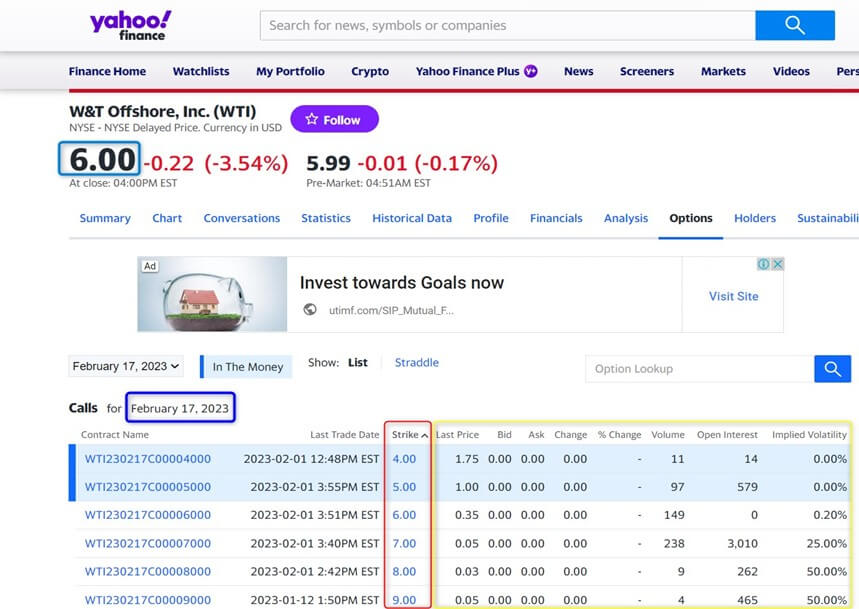Open News in navigation bar
The height and width of the screenshot is (609, 859).
pyautogui.click(x=579, y=71)
